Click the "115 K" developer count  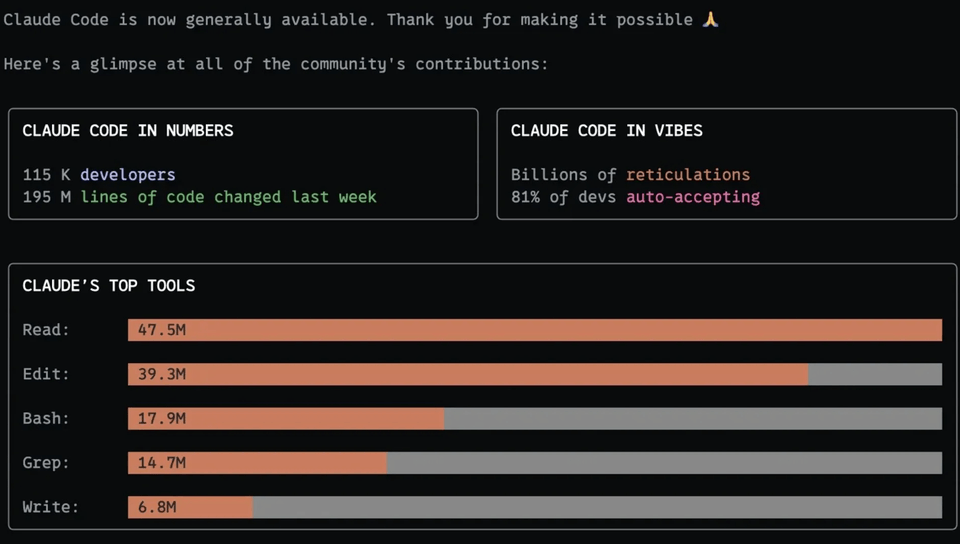[46, 174]
